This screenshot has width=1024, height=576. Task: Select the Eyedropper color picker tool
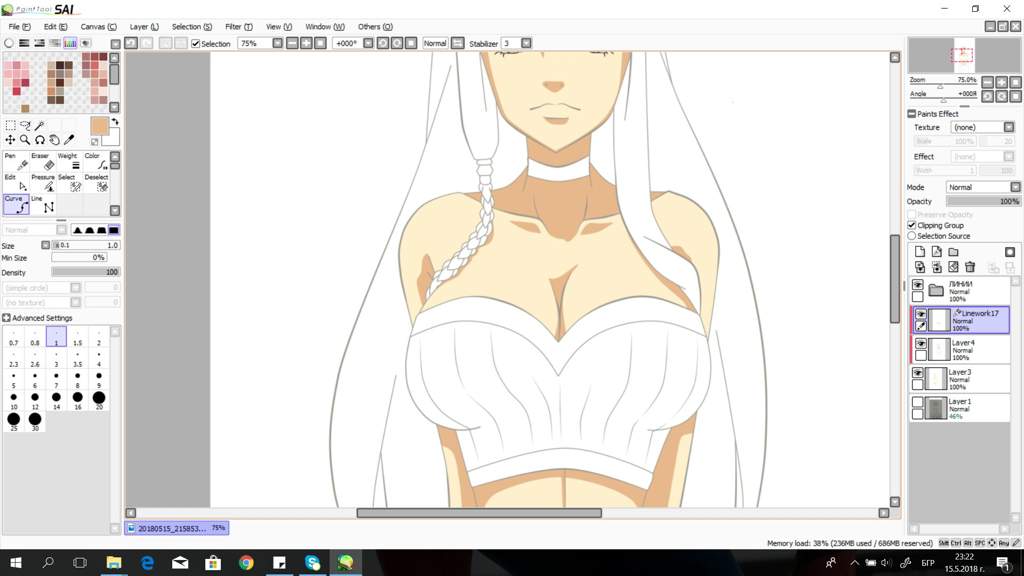(x=69, y=140)
